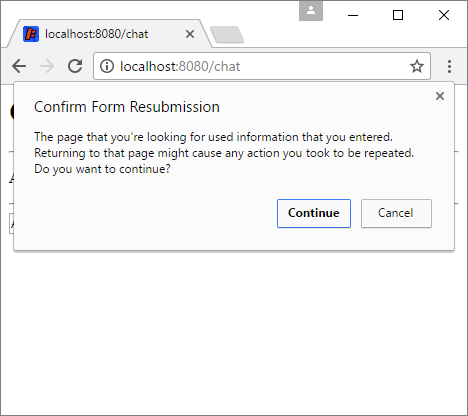Bookmark the page with star icon
This screenshot has height=416, width=468.
pyautogui.click(x=417, y=66)
